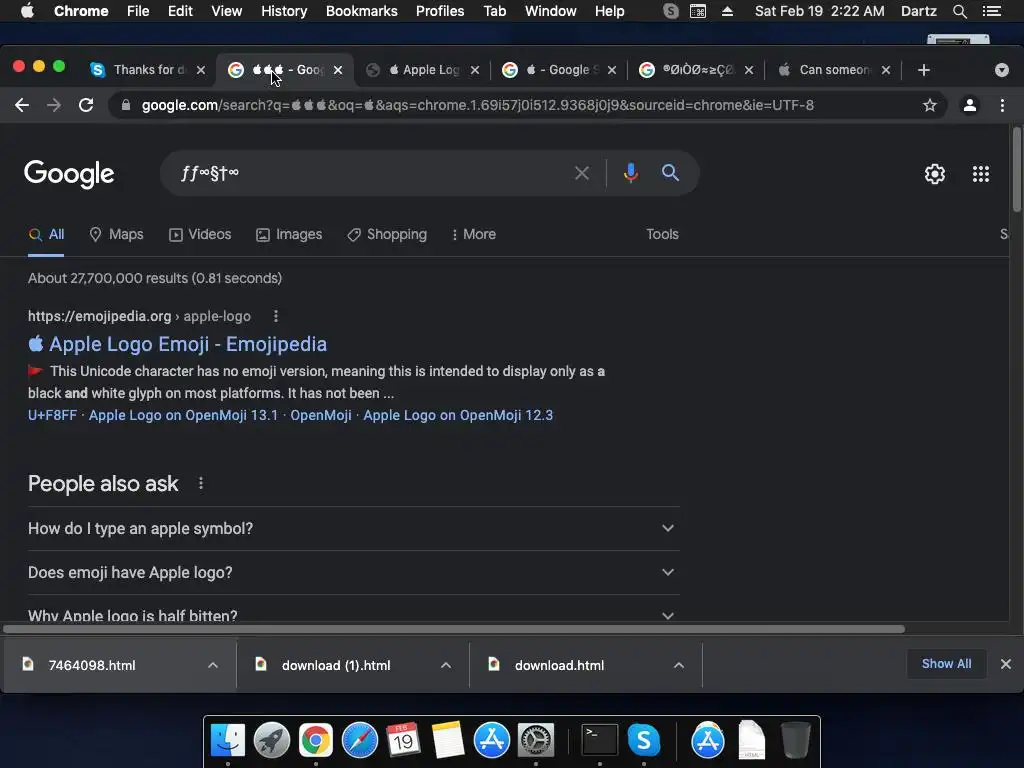Open 'Apple Logo on OpenMoji 13.1' link

point(183,415)
